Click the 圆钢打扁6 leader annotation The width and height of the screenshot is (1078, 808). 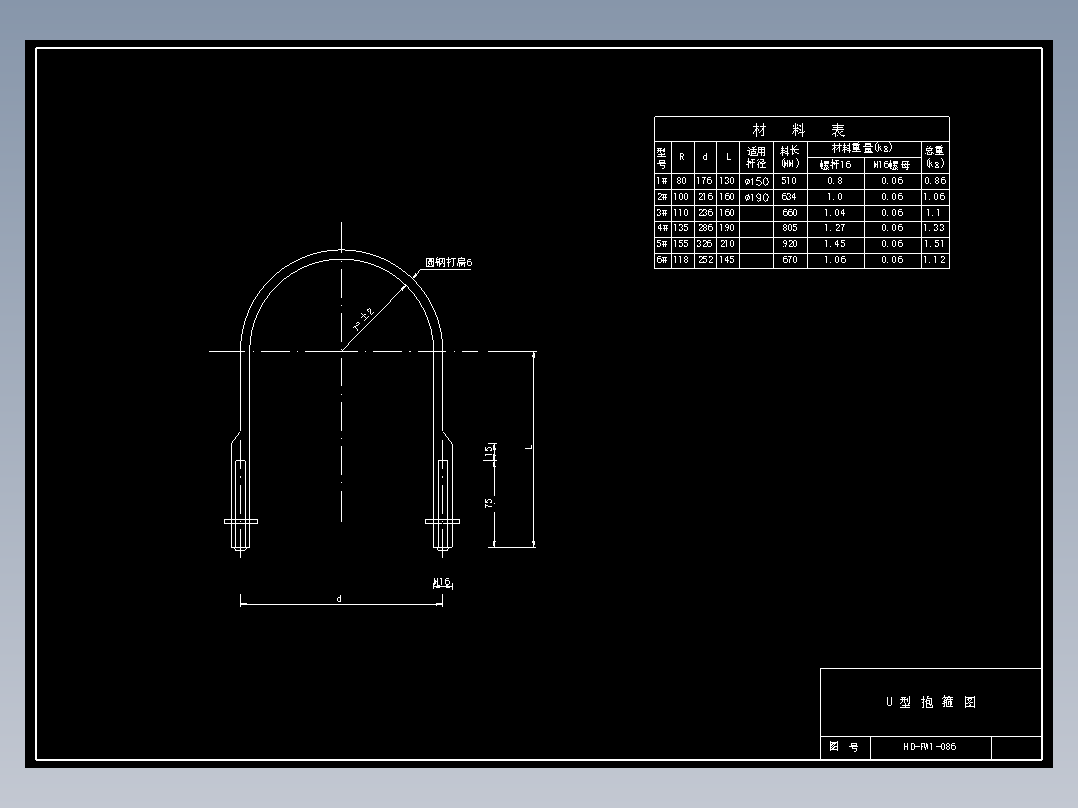(x=448, y=263)
